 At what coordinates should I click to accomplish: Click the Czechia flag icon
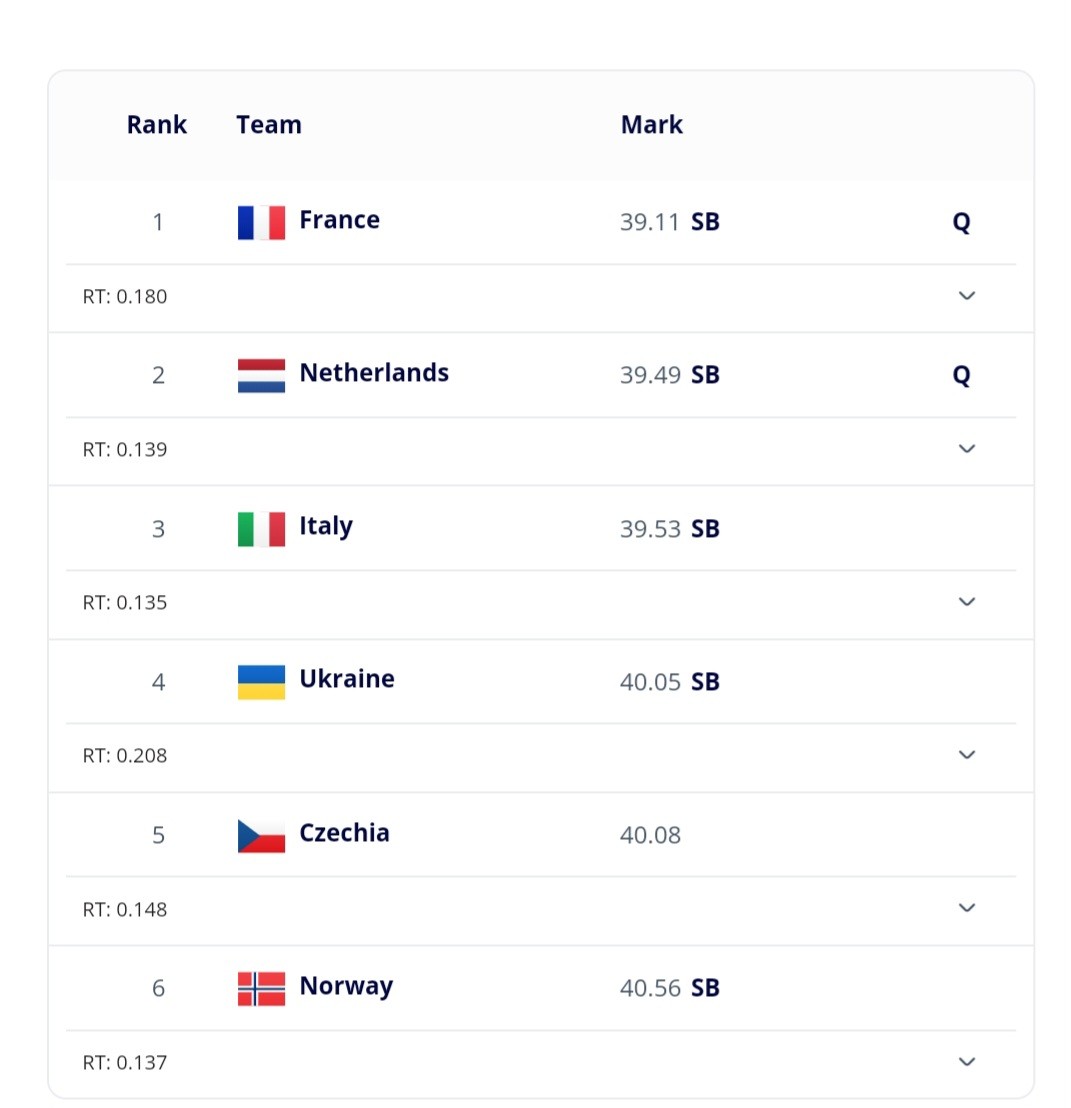(x=261, y=835)
